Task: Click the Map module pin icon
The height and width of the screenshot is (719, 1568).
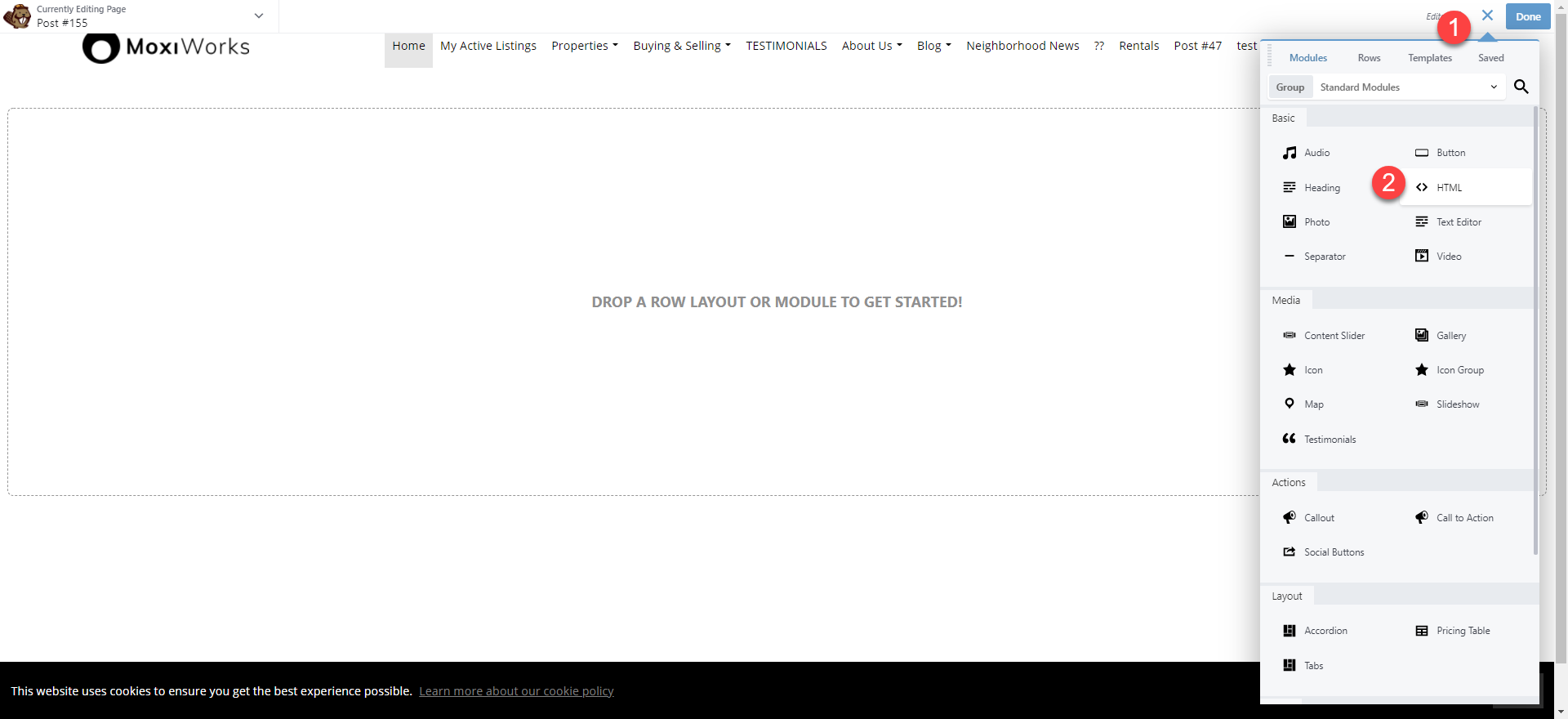Action: [1290, 404]
